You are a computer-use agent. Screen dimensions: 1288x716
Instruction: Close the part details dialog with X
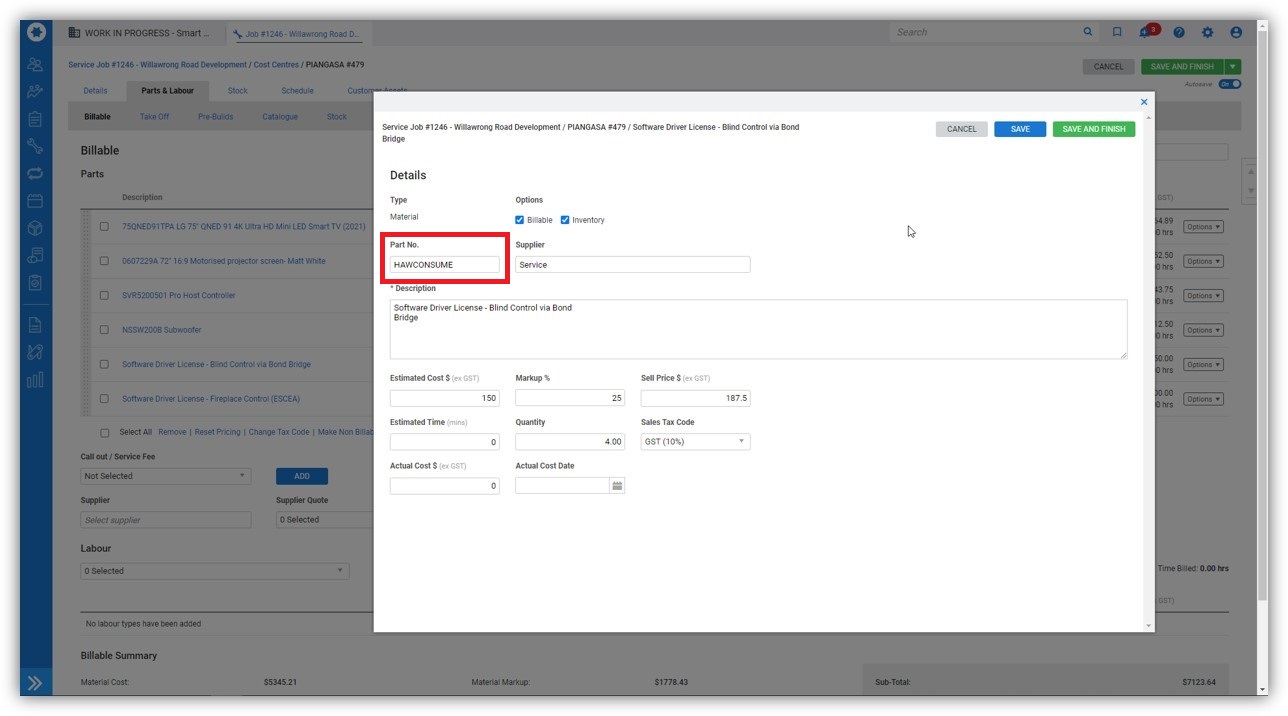1144,102
